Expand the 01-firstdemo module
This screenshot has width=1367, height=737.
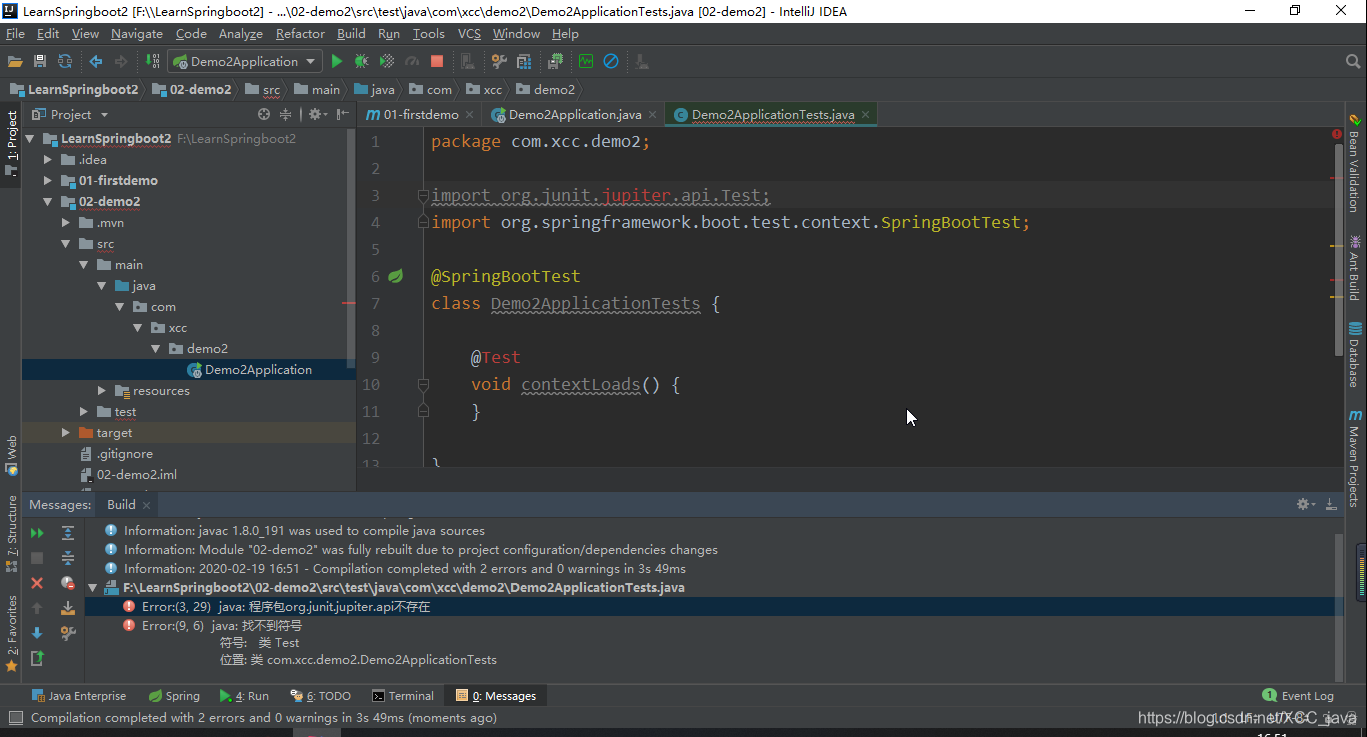pyautogui.click(x=47, y=181)
